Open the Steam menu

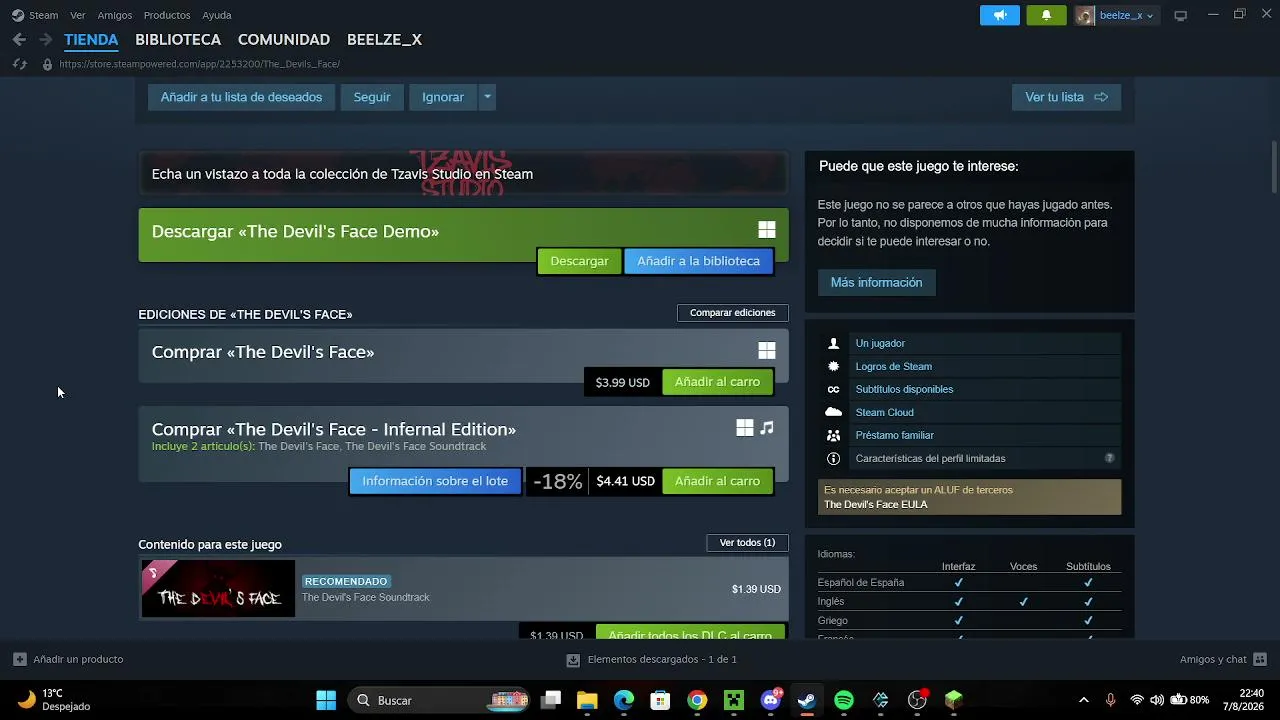coord(43,15)
